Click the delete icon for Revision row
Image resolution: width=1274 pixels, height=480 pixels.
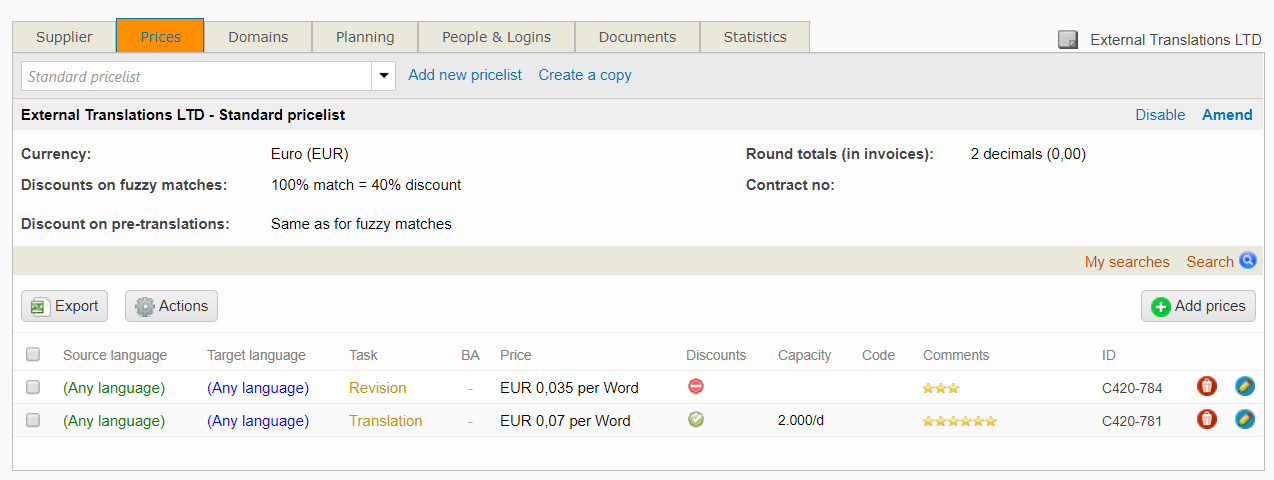click(x=1207, y=387)
